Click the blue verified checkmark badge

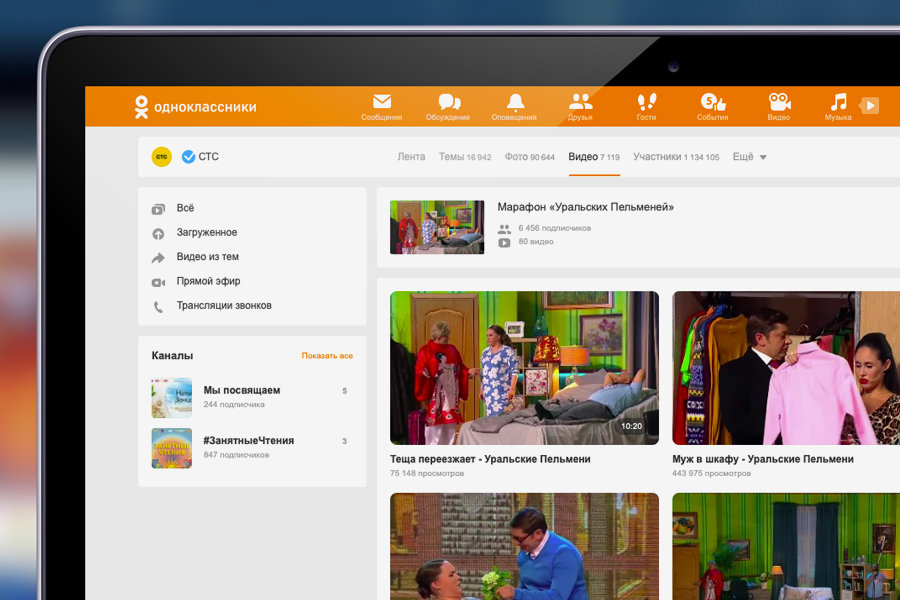(x=188, y=157)
